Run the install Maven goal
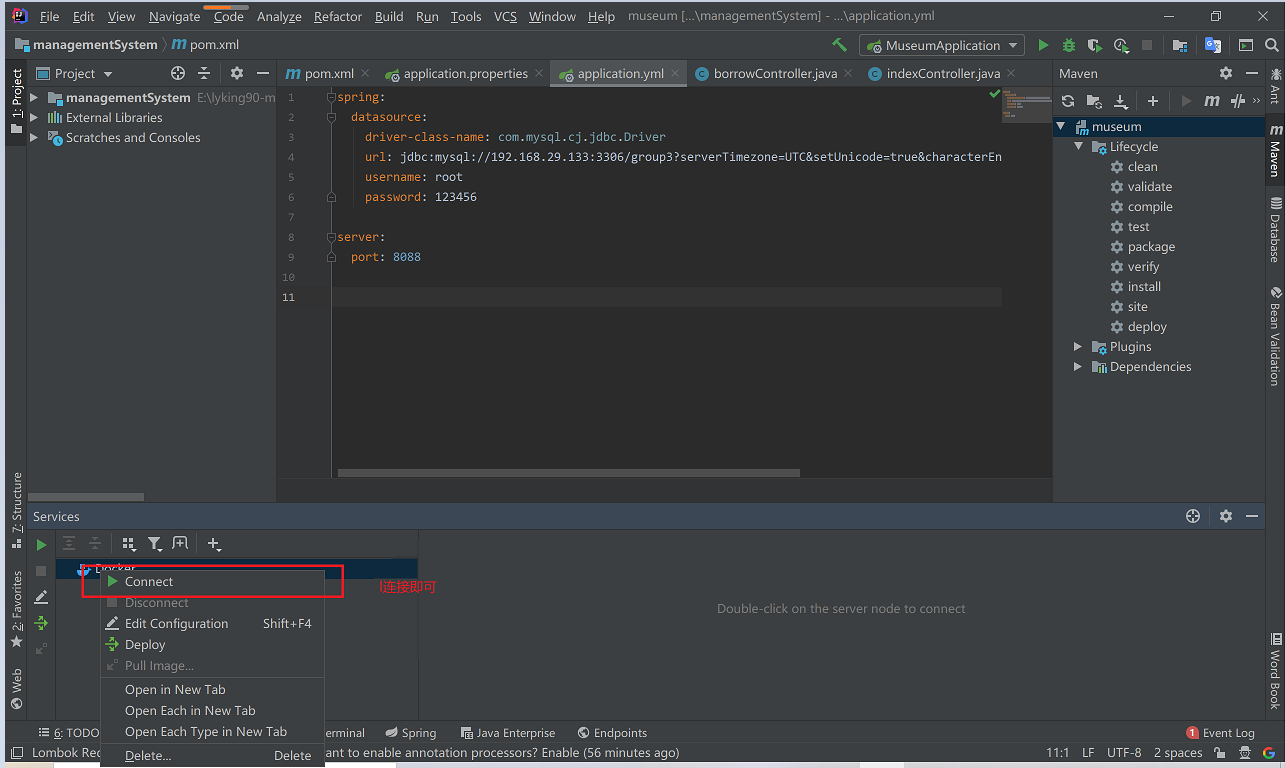This screenshot has width=1285, height=768. (x=1143, y=286)
